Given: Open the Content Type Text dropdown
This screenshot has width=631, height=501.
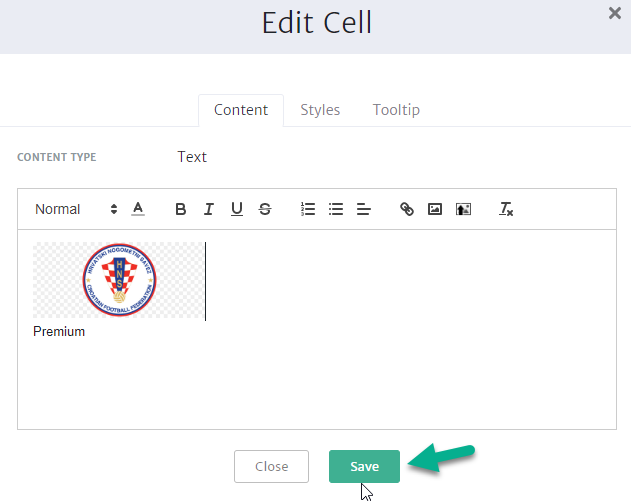Looking at the screenshot, I should 192,157.
